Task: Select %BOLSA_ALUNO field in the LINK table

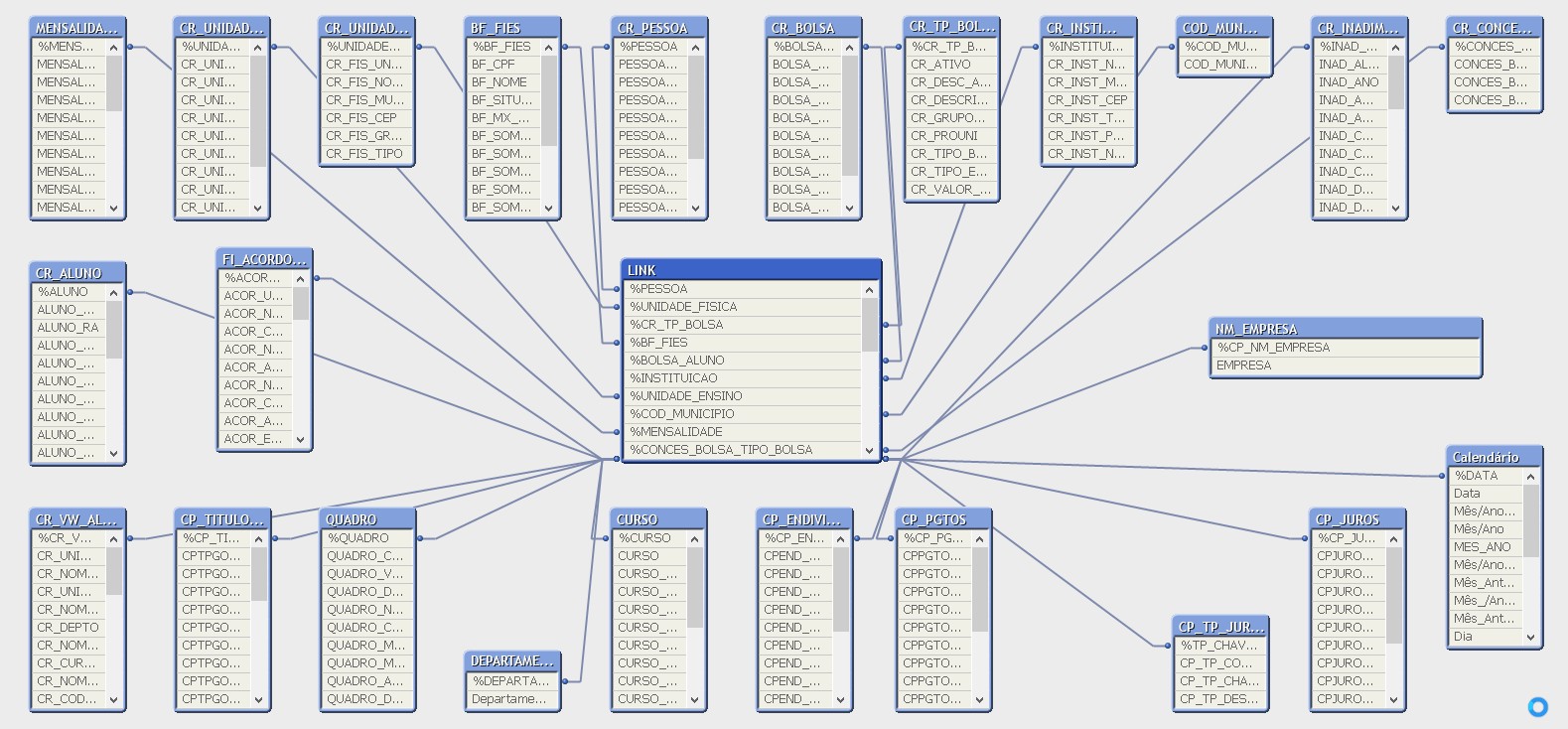Action: [x=743, y=361]
